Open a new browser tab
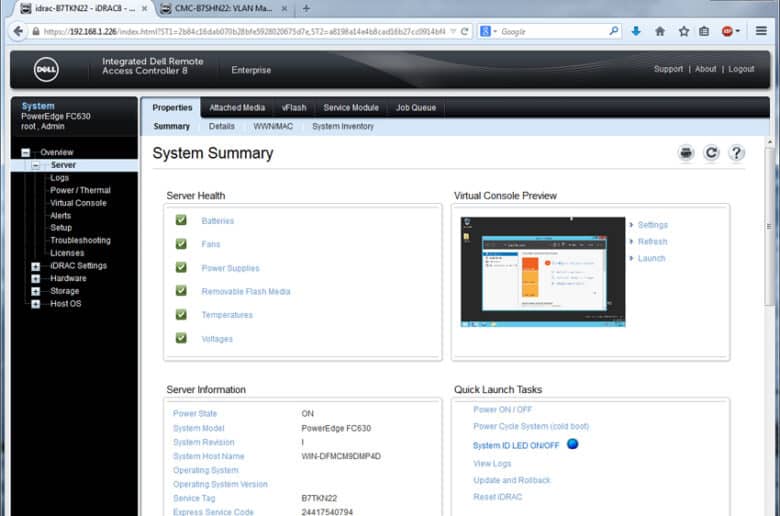 coord(306,8)
